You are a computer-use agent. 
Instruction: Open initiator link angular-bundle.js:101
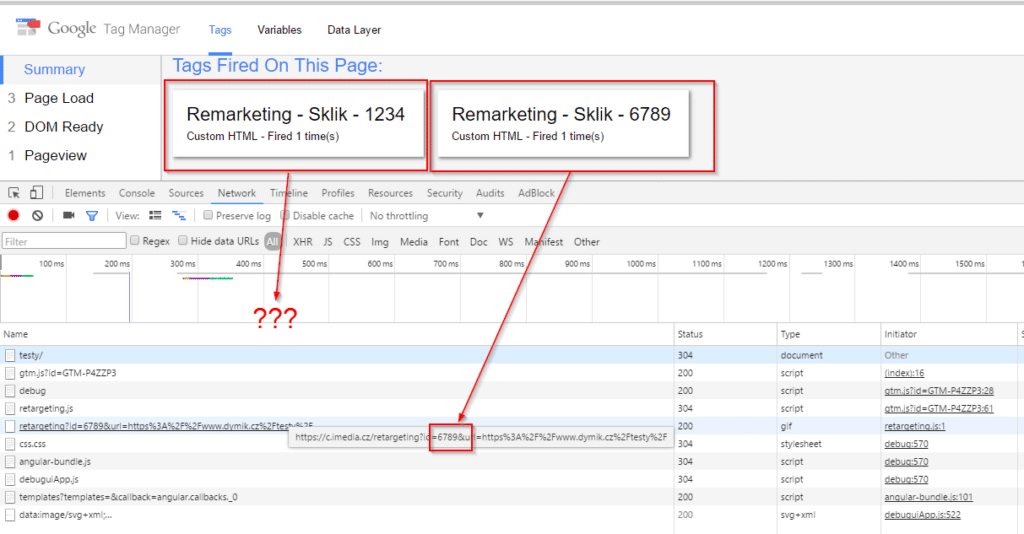pos(928,497)
